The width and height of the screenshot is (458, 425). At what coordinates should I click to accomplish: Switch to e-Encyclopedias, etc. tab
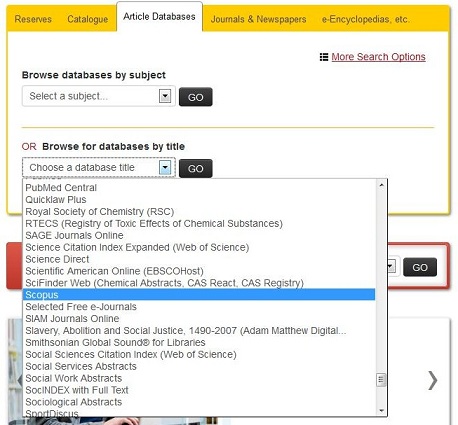[366, 19]
